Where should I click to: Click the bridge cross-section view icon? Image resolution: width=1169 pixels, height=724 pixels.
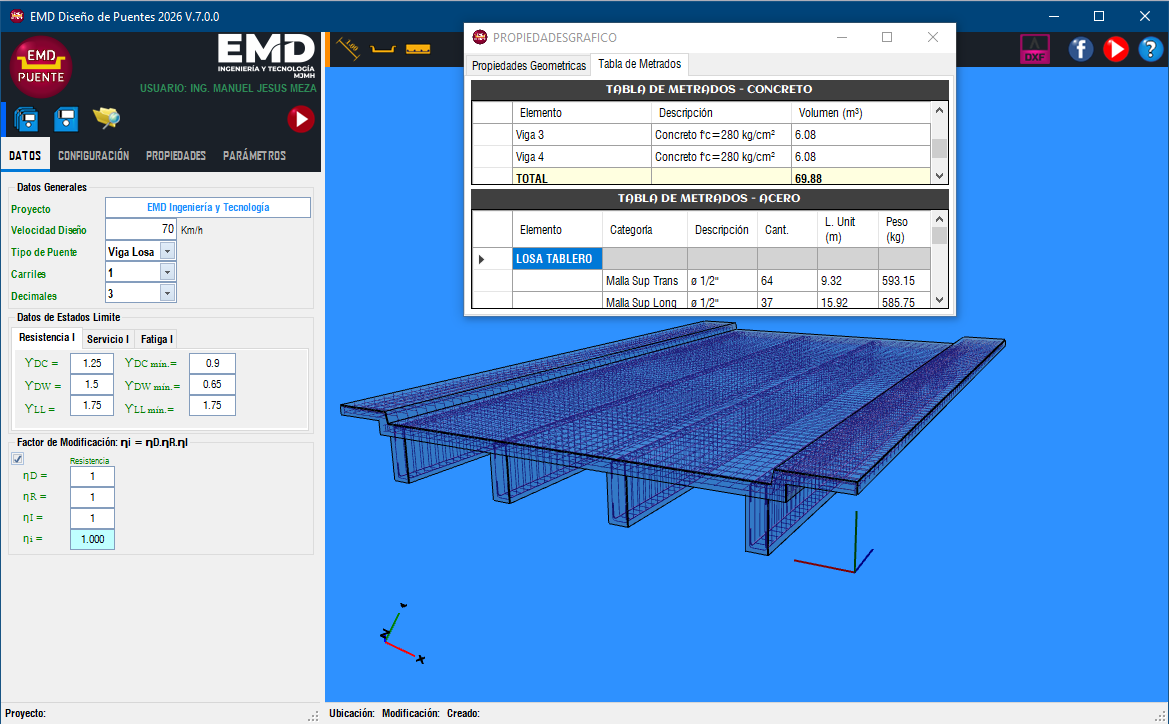[381, 49]
